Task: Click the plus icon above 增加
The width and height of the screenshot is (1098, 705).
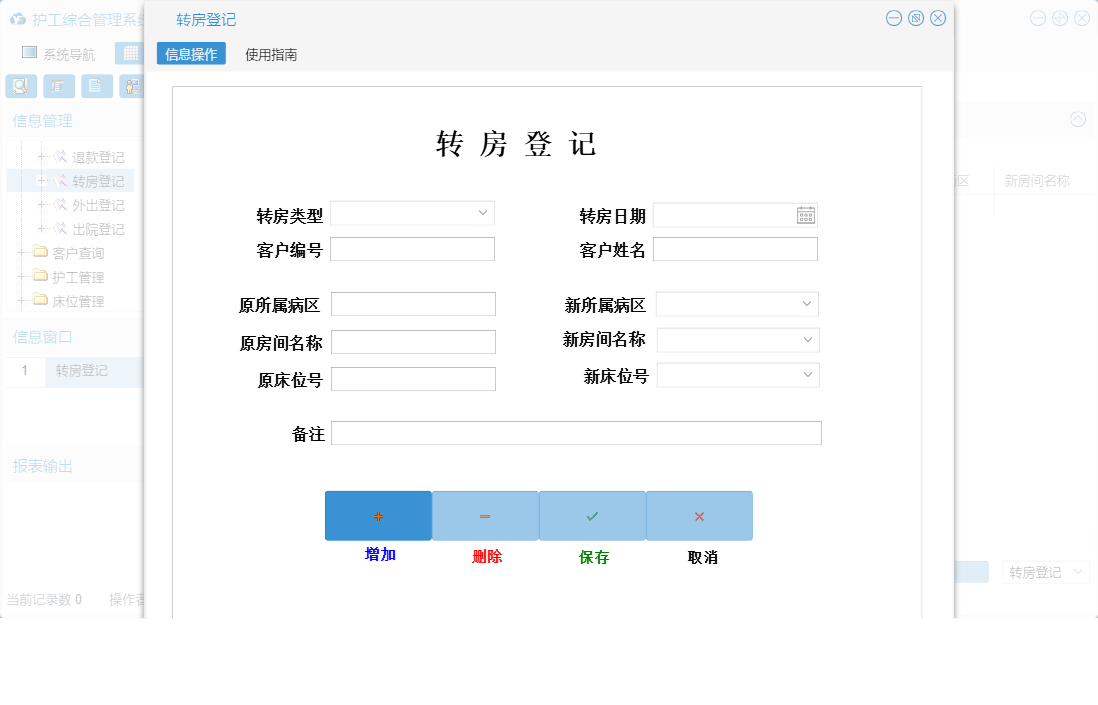Action: [x=378, y=515]
